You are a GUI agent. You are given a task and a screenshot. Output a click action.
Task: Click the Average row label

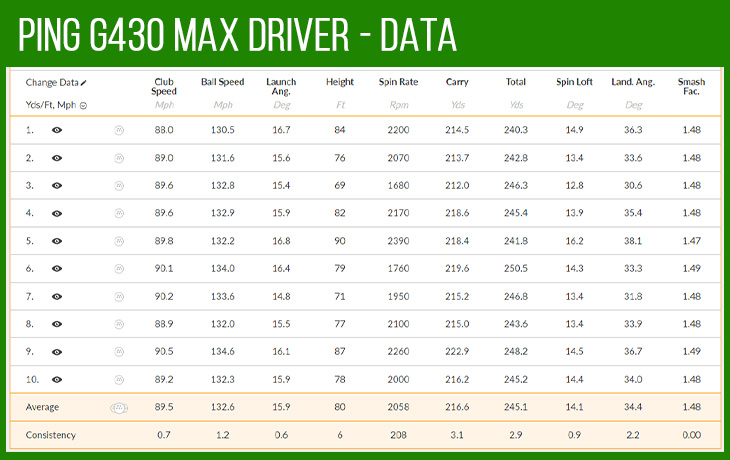coord(42,407)
